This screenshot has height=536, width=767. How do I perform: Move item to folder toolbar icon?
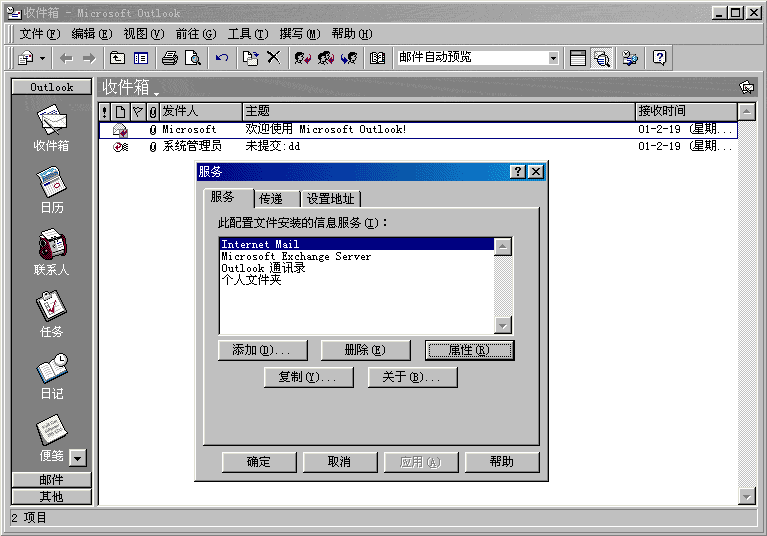(250, 58)
